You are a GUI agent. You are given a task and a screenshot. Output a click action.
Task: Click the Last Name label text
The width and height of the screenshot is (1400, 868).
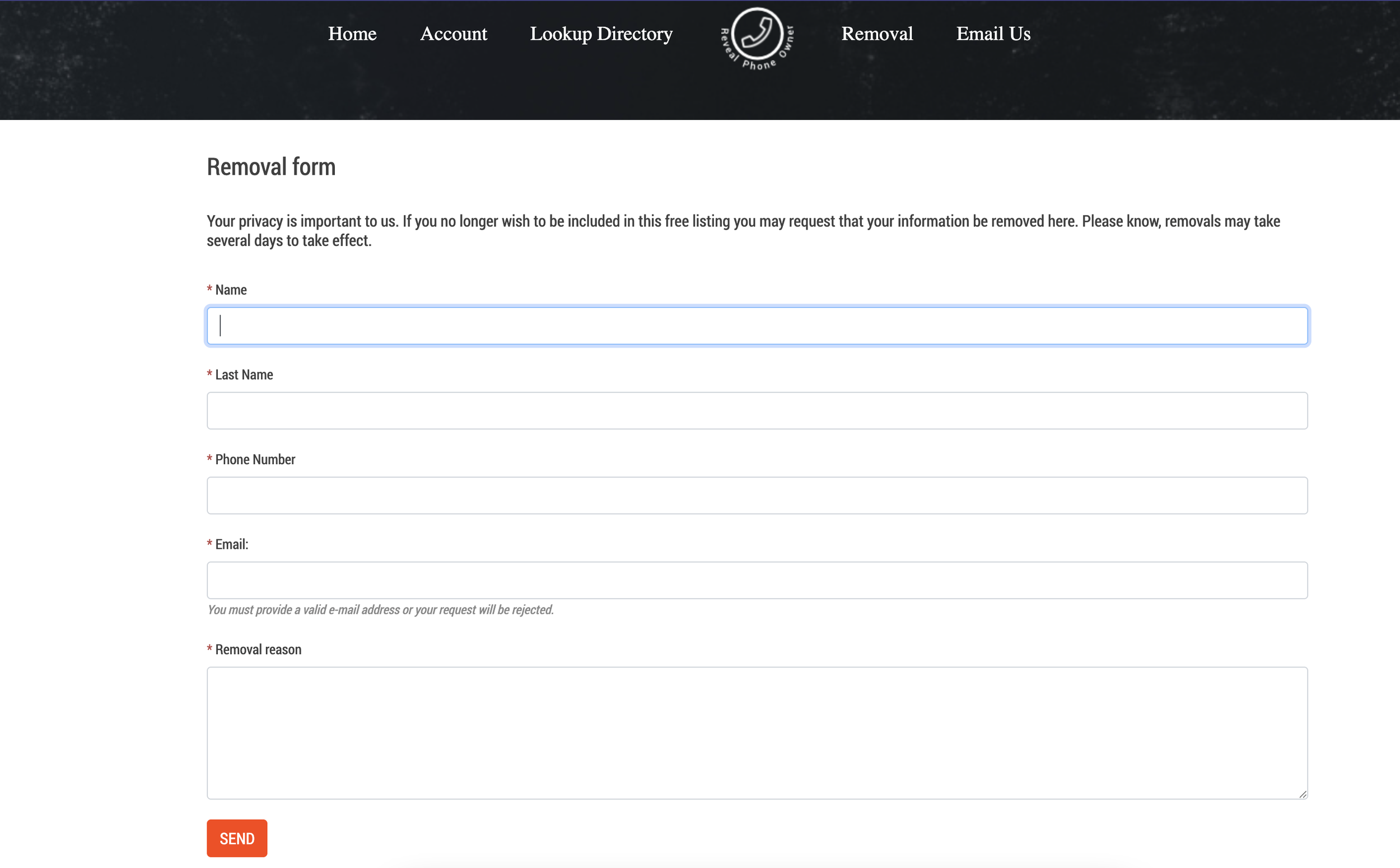244,375
